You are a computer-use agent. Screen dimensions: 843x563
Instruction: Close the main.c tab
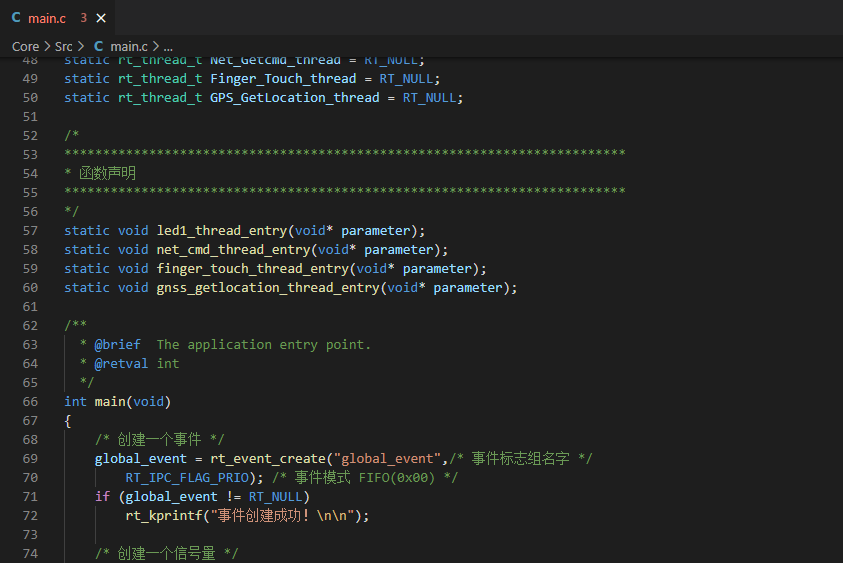click(101, 18)
